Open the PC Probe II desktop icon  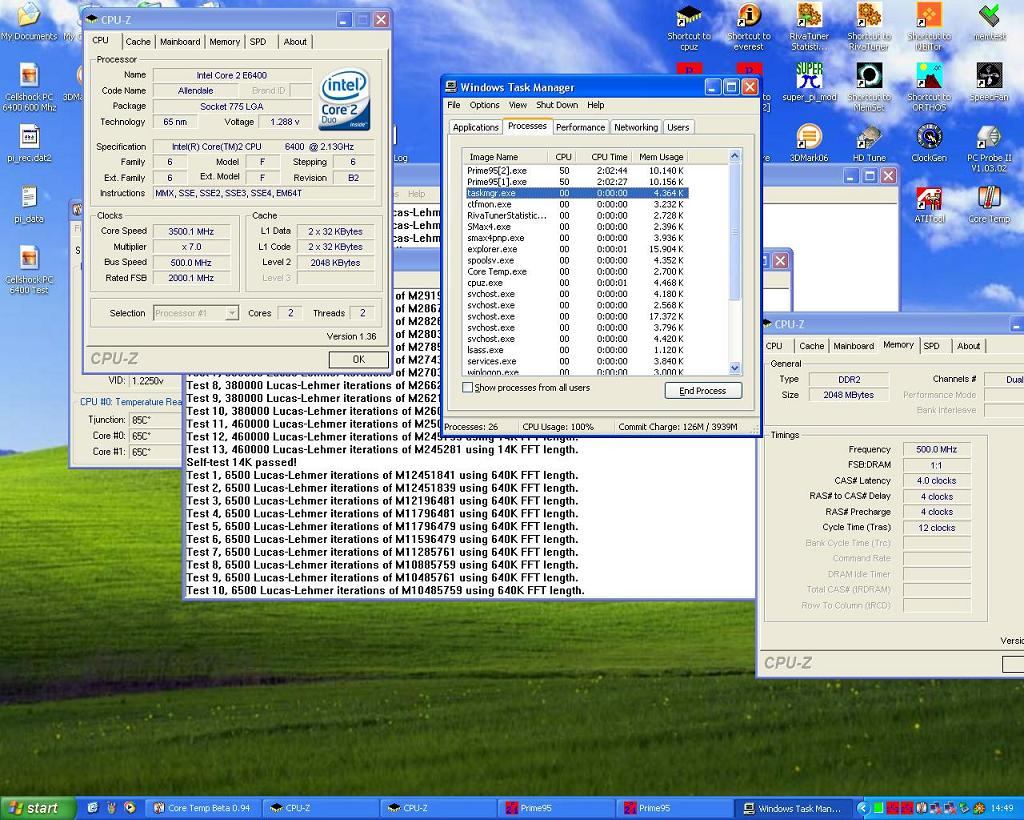click(989, 148)
